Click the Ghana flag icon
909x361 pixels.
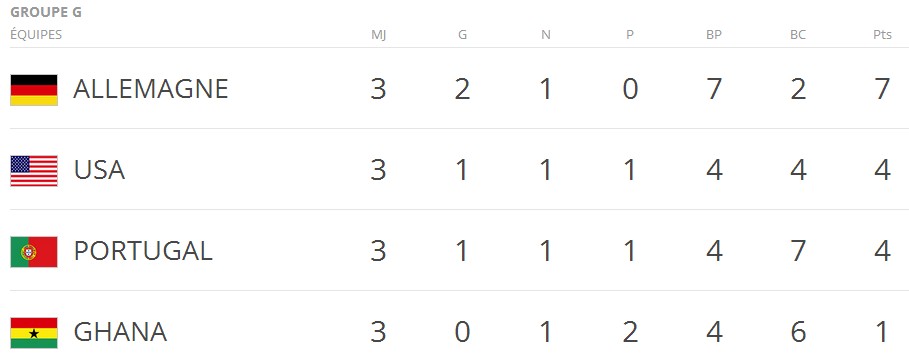coord(34,333)
